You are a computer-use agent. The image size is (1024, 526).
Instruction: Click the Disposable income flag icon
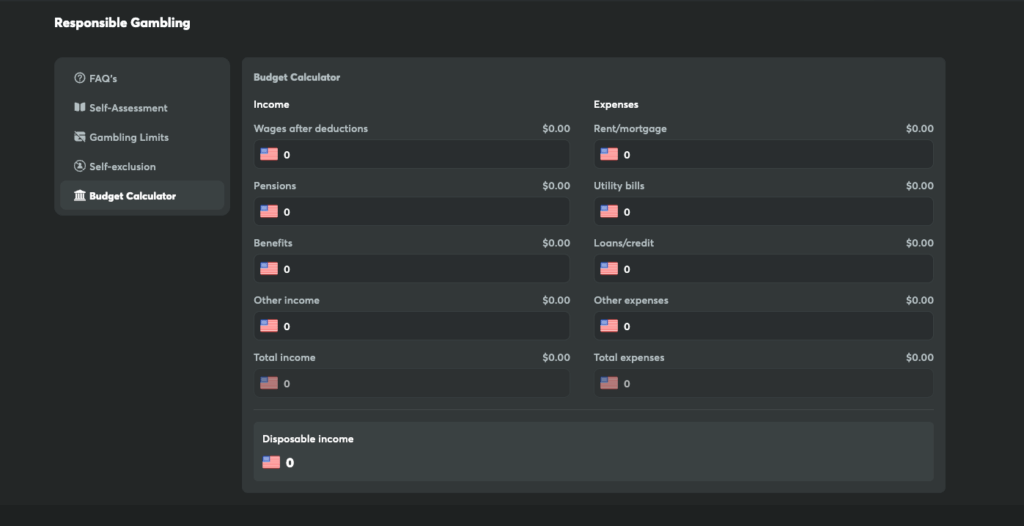(271, 462)
